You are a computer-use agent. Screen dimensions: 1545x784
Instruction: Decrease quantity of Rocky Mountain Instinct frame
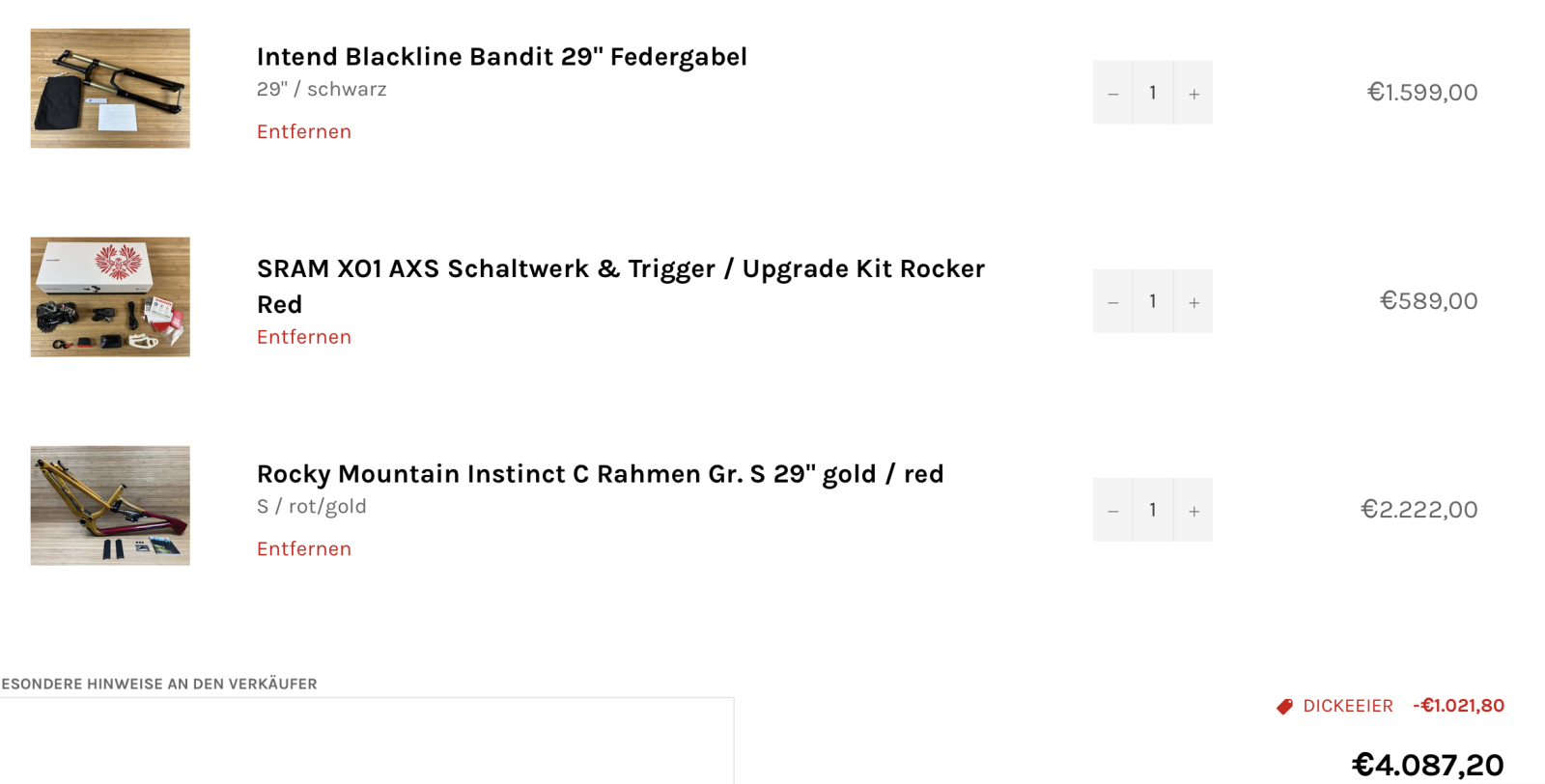point(1112,510)
